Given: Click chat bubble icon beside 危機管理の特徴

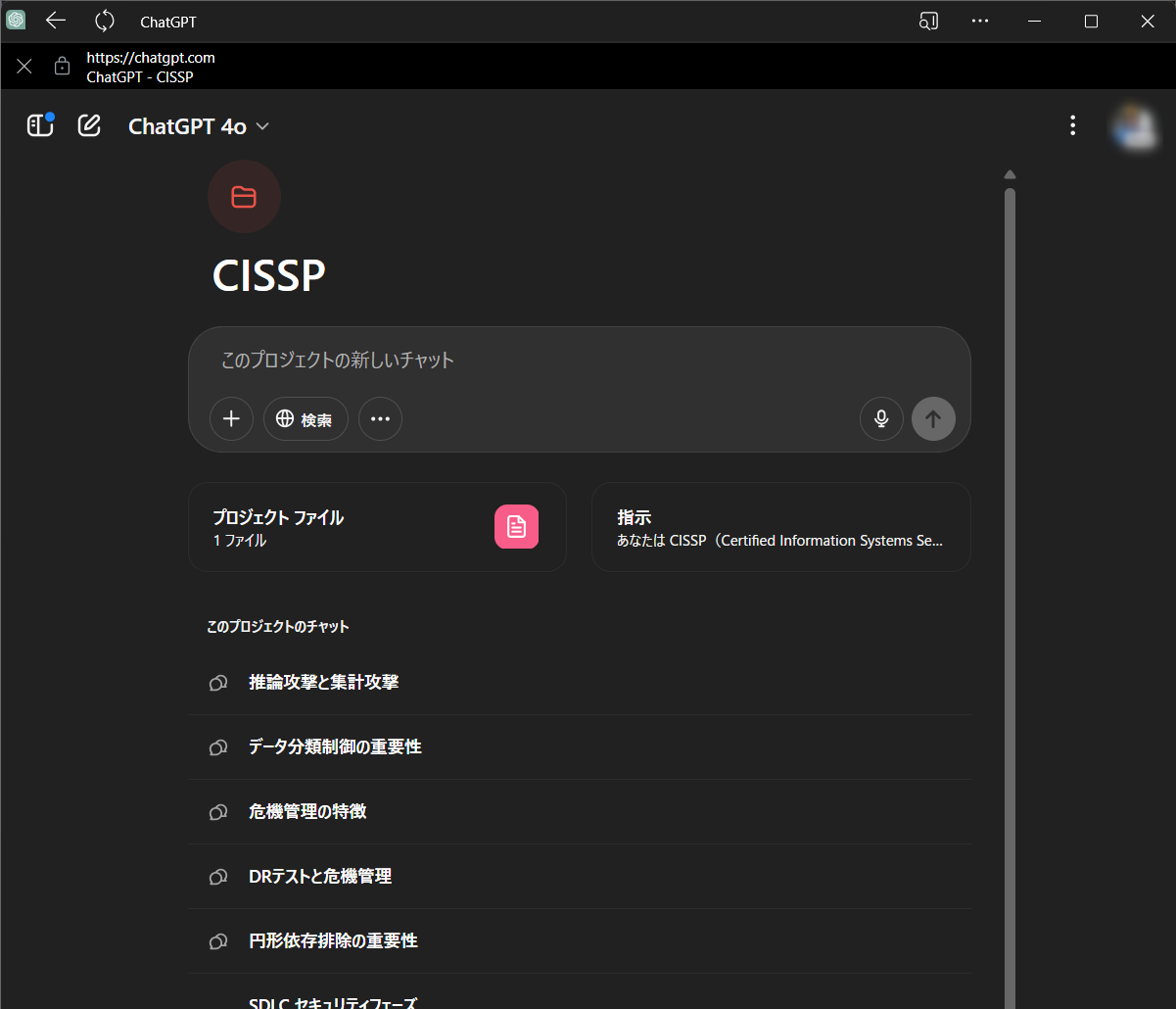Looking at the screenshot, I should 218,812.
